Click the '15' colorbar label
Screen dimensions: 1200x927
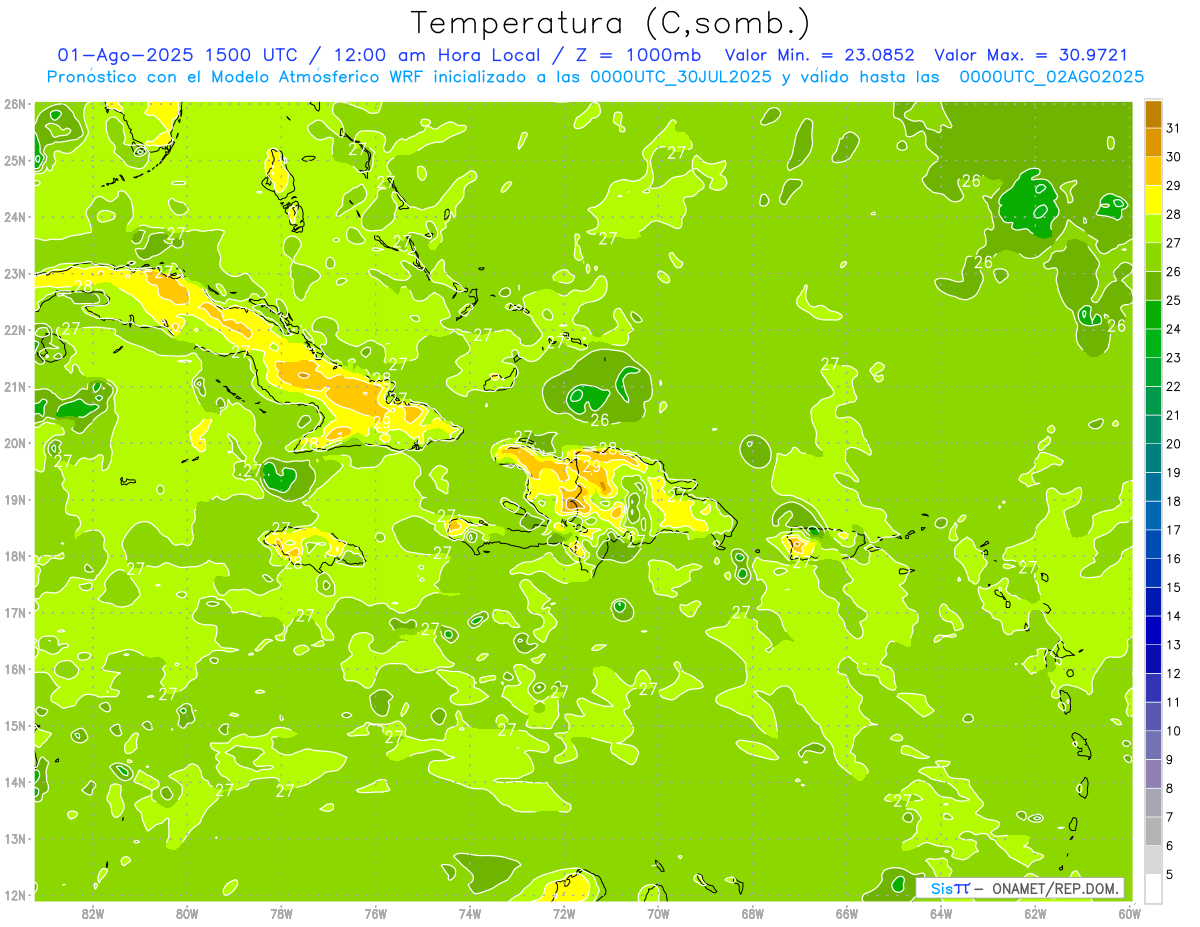(x=1173, y=588)
